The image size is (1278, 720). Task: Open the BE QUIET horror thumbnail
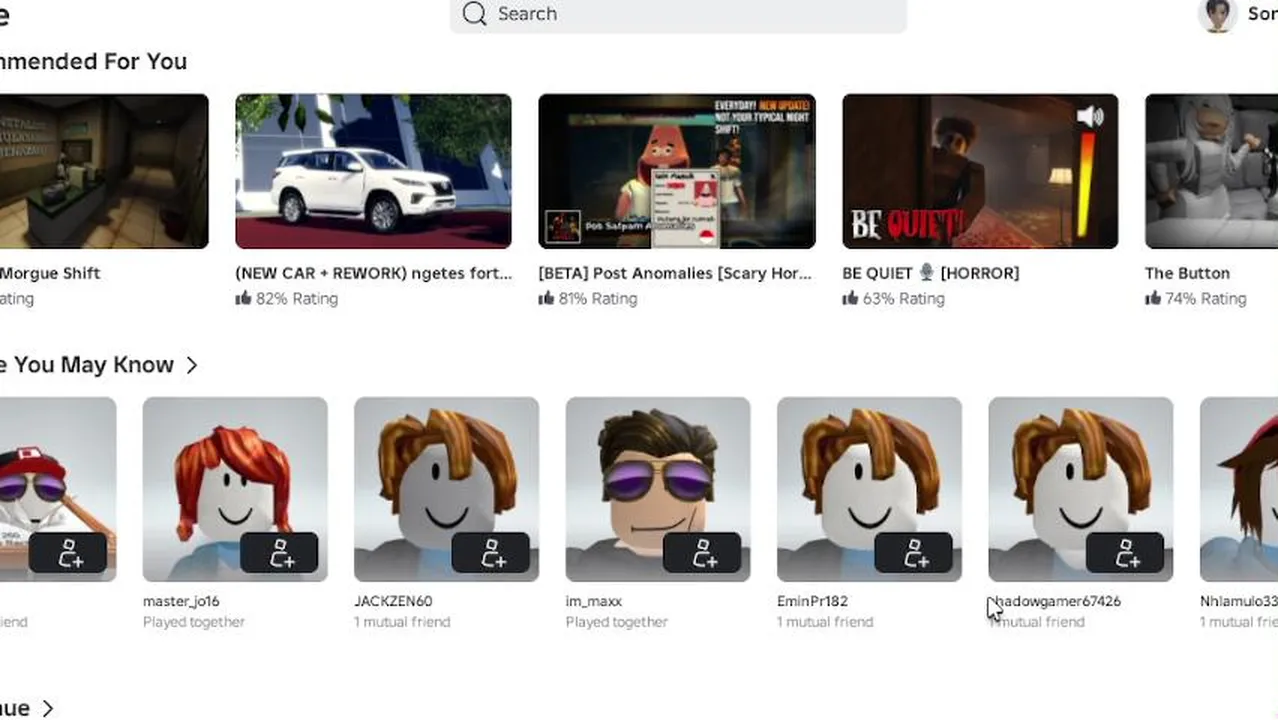click(980, 171)
